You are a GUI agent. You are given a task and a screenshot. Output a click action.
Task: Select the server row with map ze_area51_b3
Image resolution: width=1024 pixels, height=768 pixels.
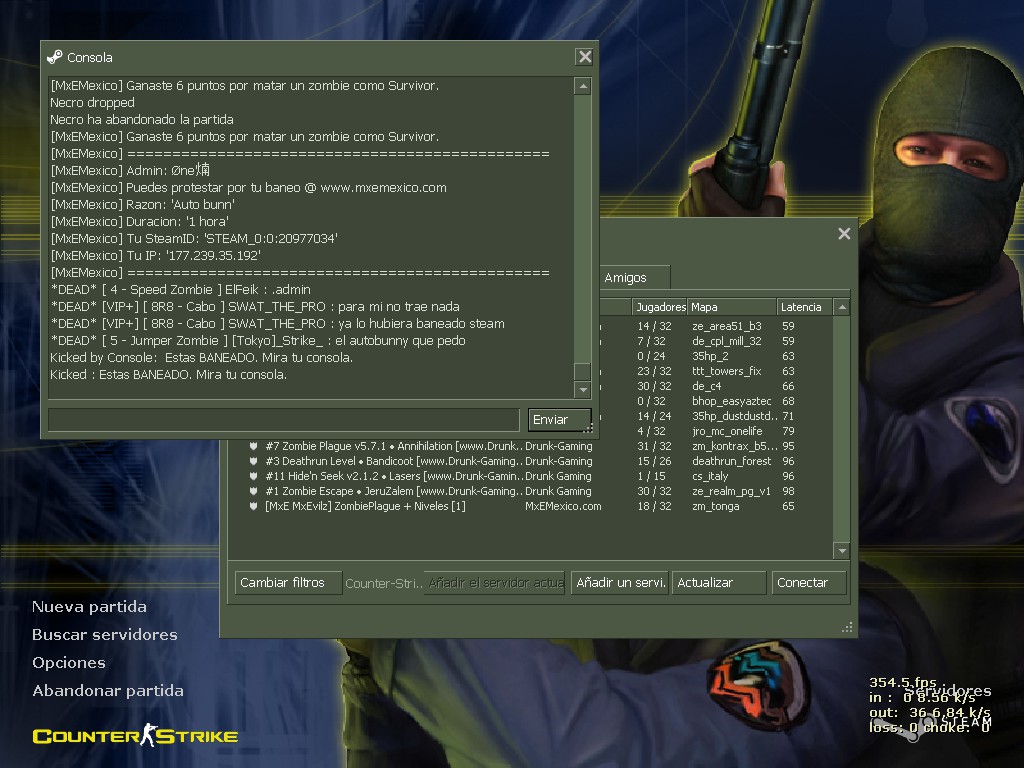tap(716, 326)
